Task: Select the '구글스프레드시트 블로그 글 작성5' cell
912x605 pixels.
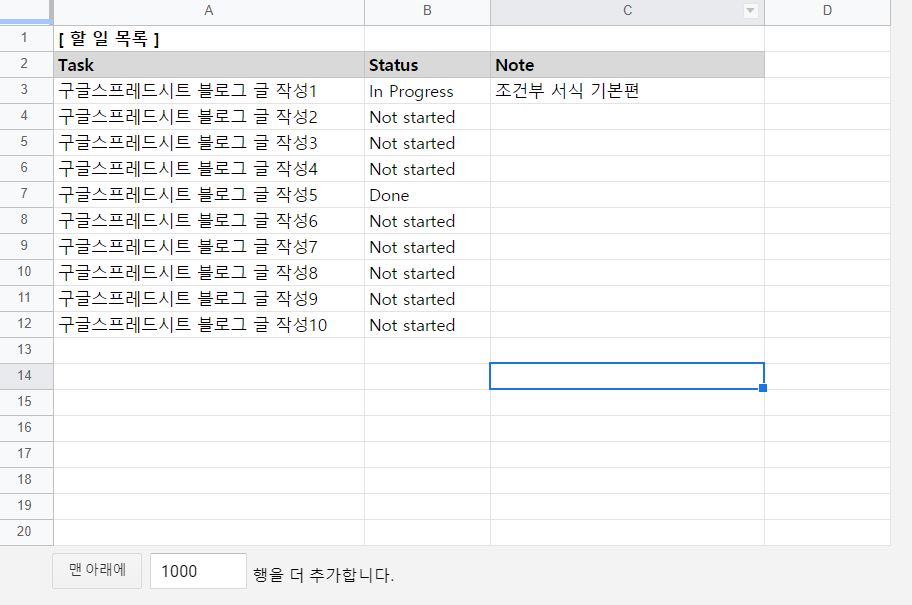Action: point(209,195)
